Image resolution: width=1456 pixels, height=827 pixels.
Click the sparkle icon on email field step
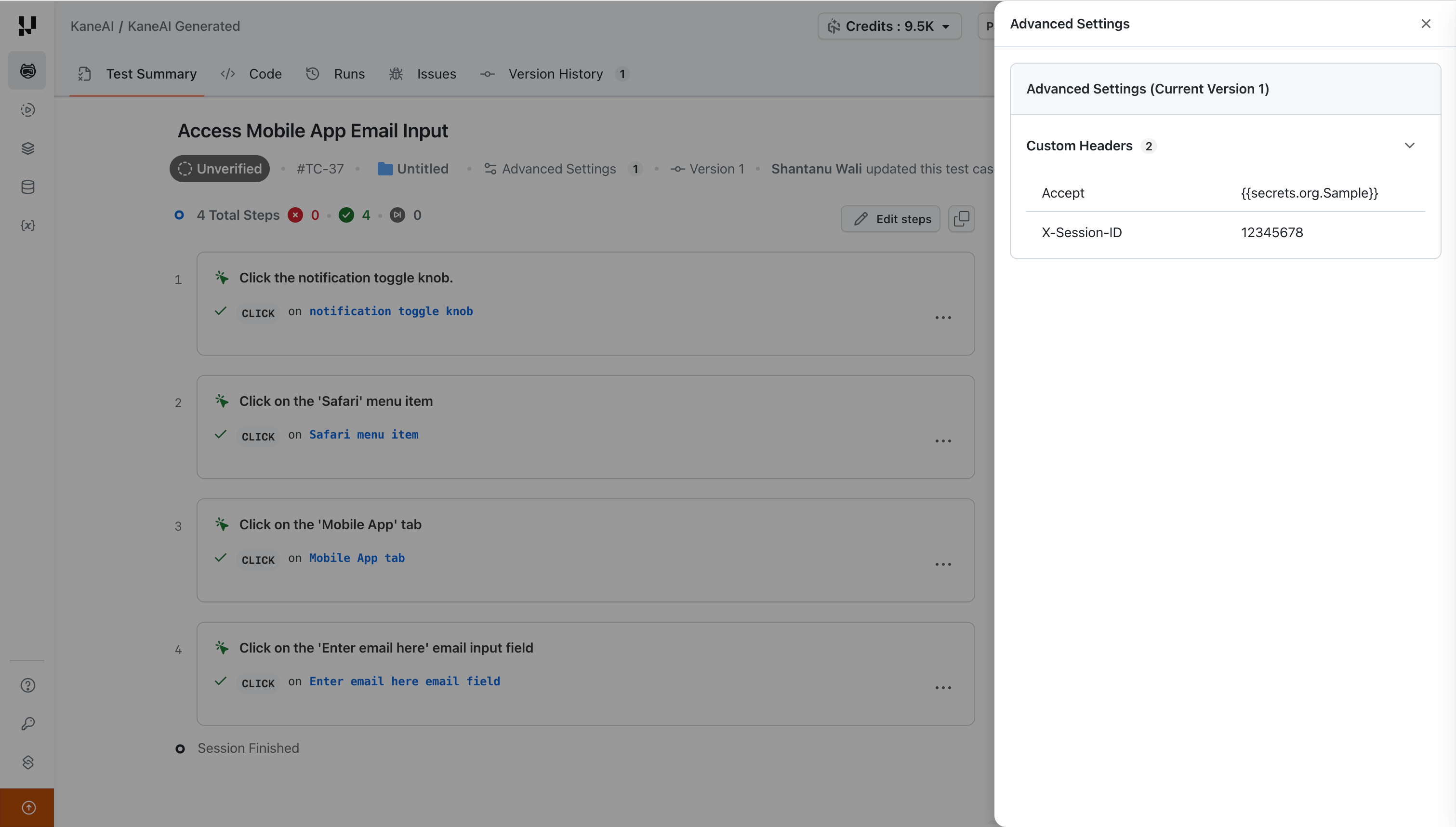coord(221,648)
